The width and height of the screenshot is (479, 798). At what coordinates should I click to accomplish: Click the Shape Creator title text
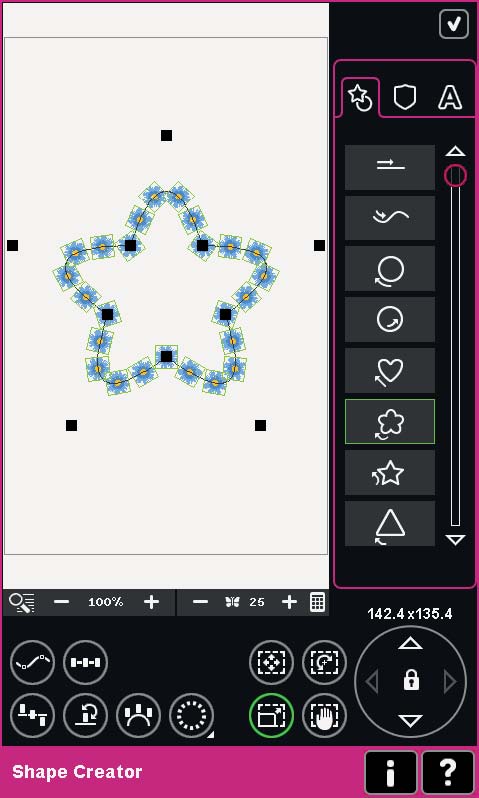click(77, 772)
